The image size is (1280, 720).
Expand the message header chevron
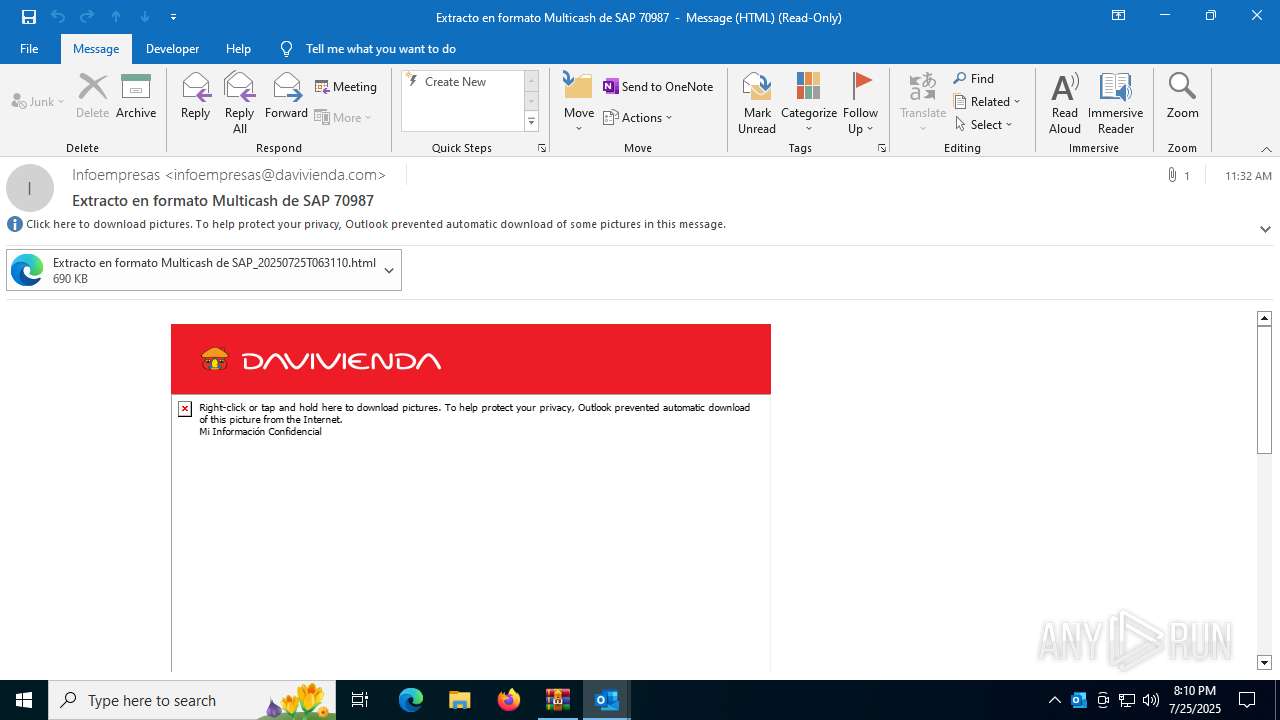[x=1265, y=229]
